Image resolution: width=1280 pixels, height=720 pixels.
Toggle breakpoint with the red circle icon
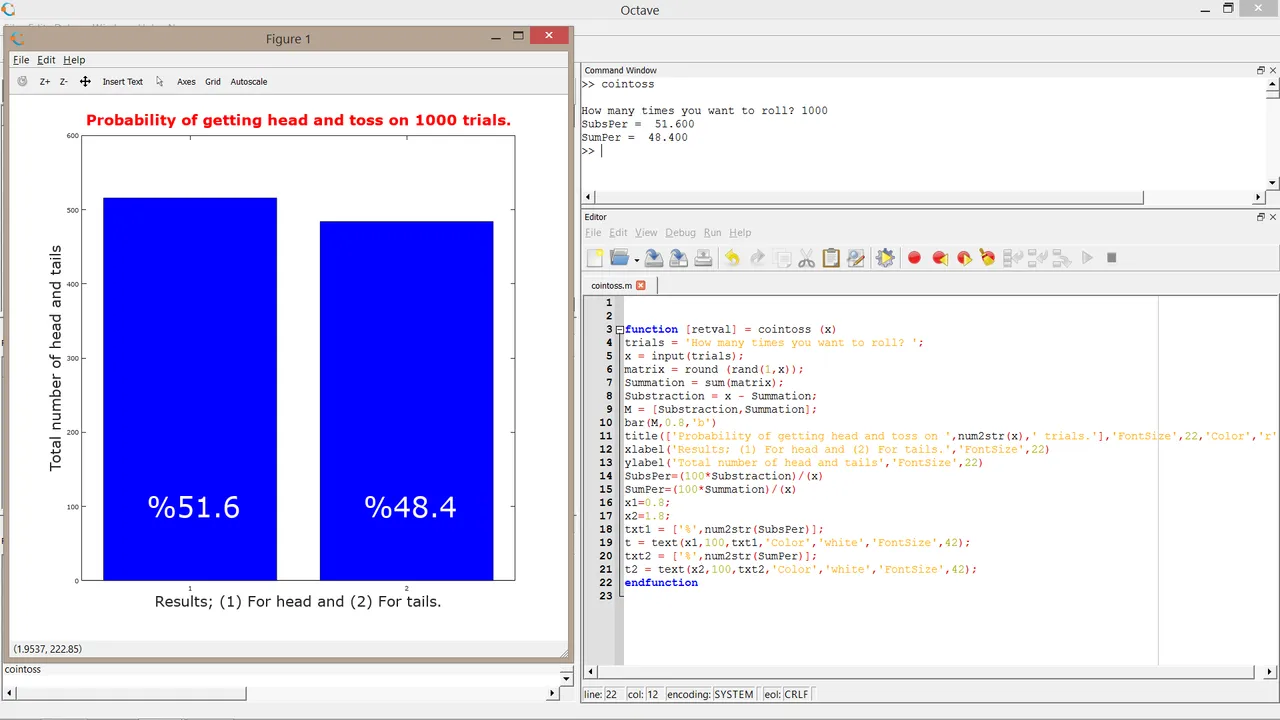click(x=914, y=258)
